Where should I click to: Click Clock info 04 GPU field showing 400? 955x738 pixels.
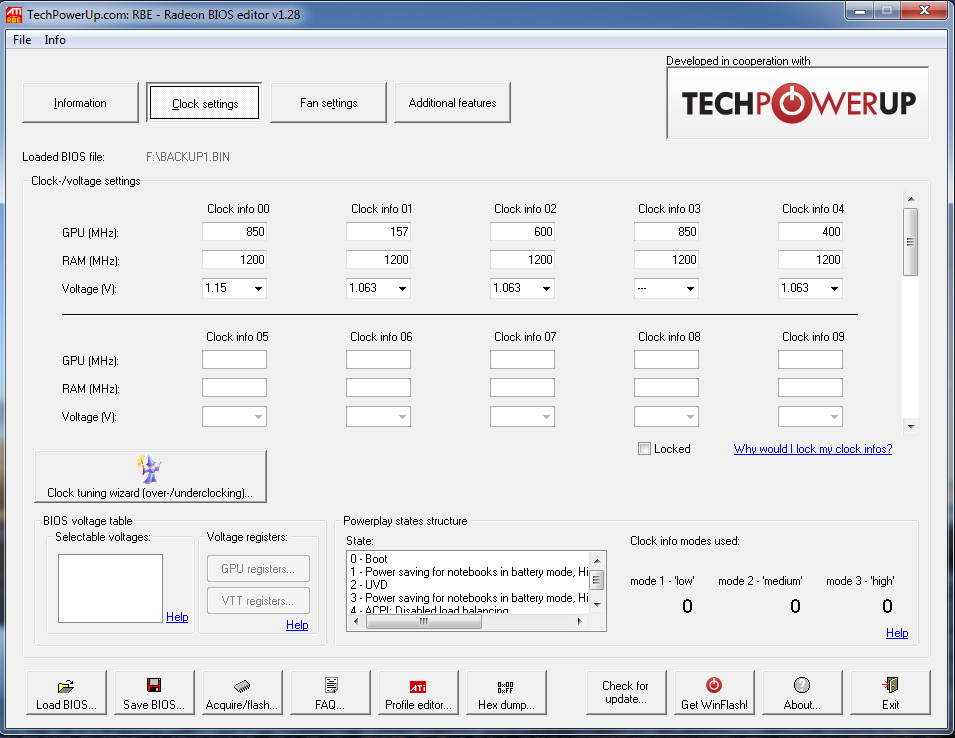click(x=810, y=231)
